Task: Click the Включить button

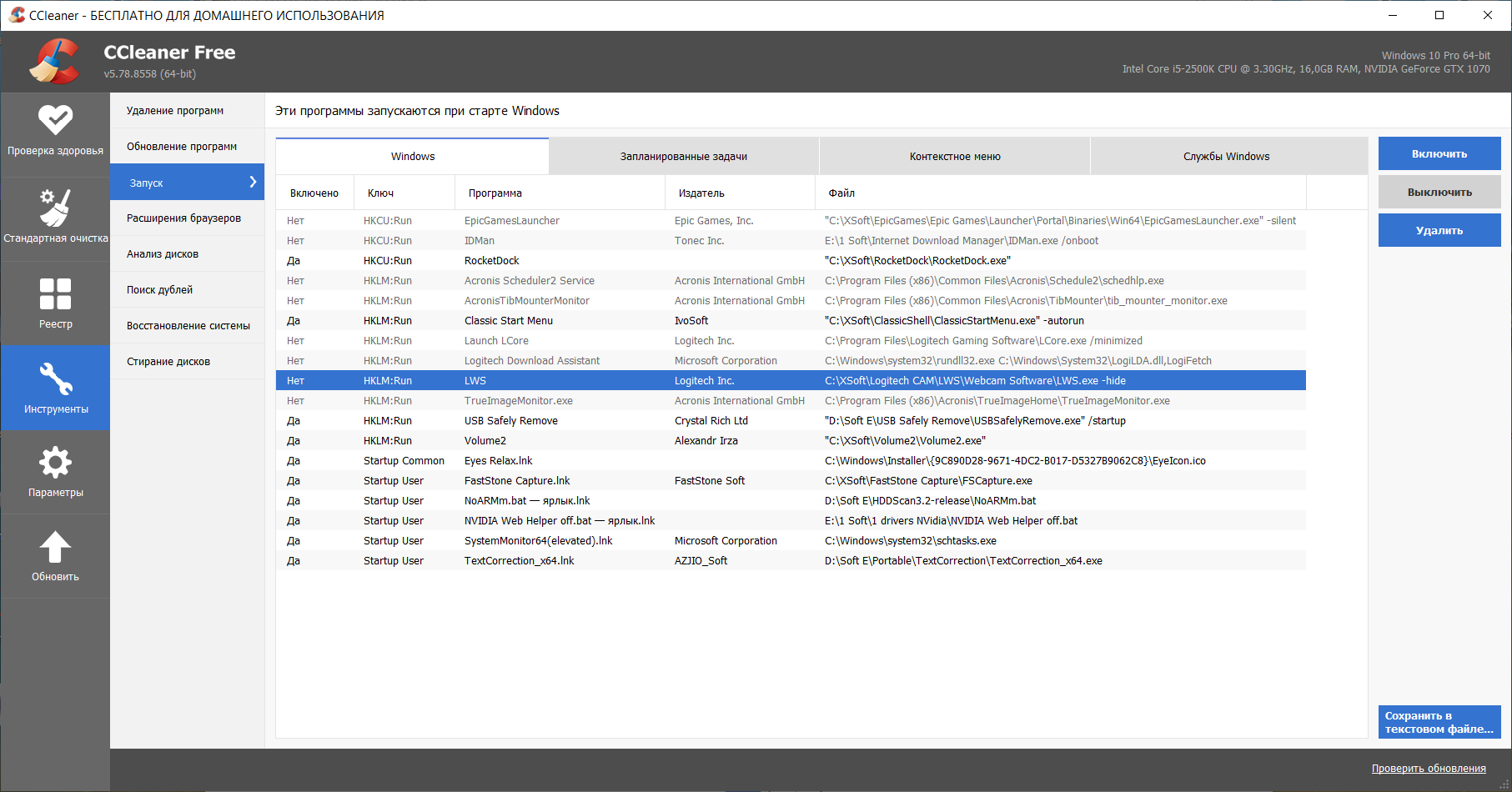Action: coord(1439,153)
